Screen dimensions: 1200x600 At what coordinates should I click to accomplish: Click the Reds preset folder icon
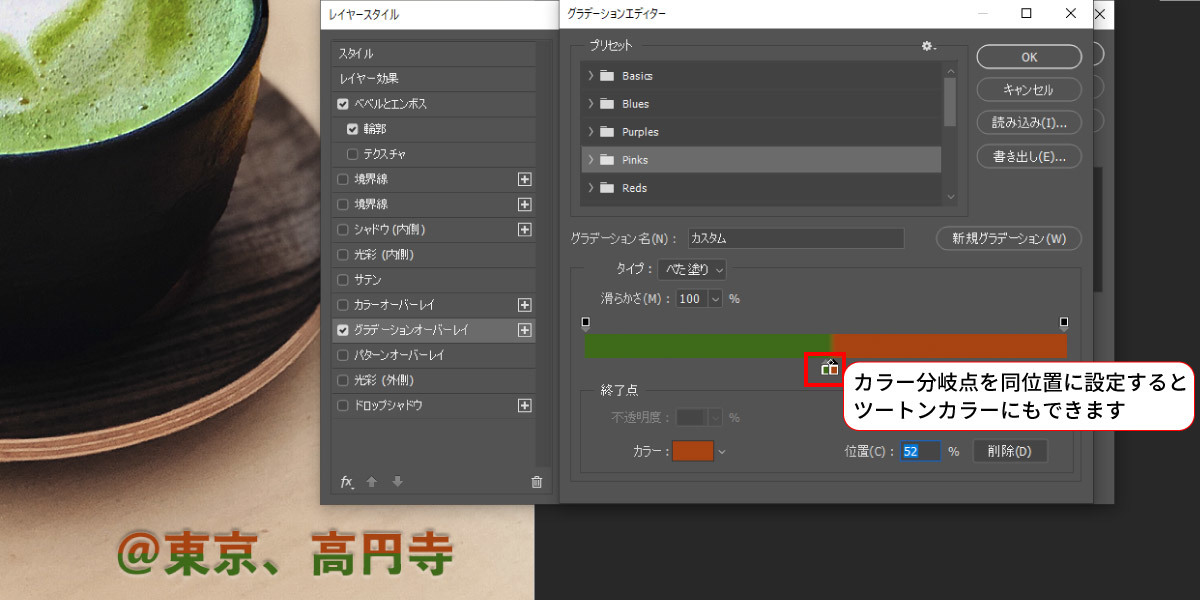[x=607, y=188]
